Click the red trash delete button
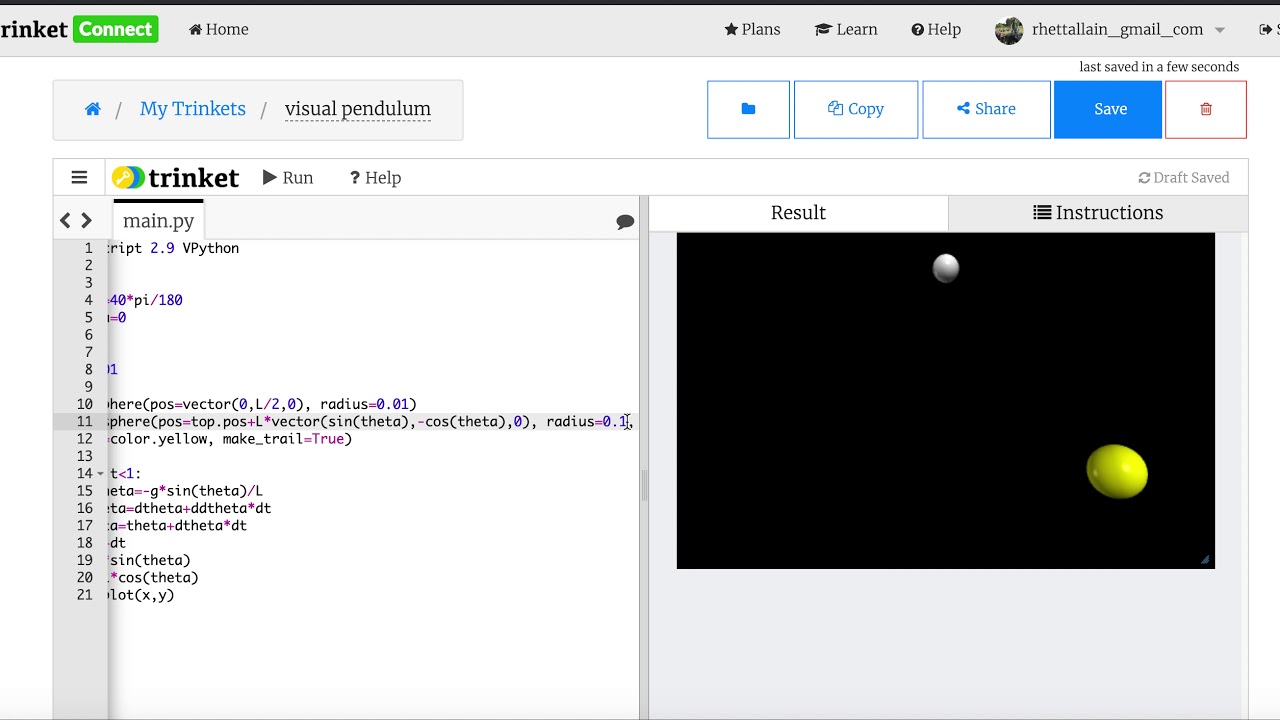 click(x=1205, y=109)
